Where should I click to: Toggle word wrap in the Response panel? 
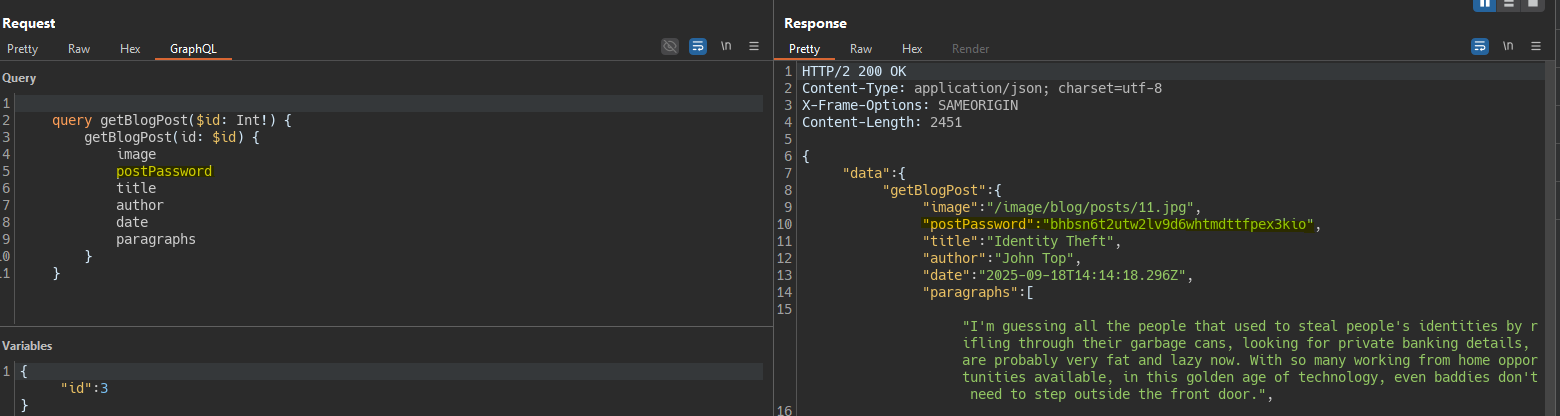[x=1480, y=46]
